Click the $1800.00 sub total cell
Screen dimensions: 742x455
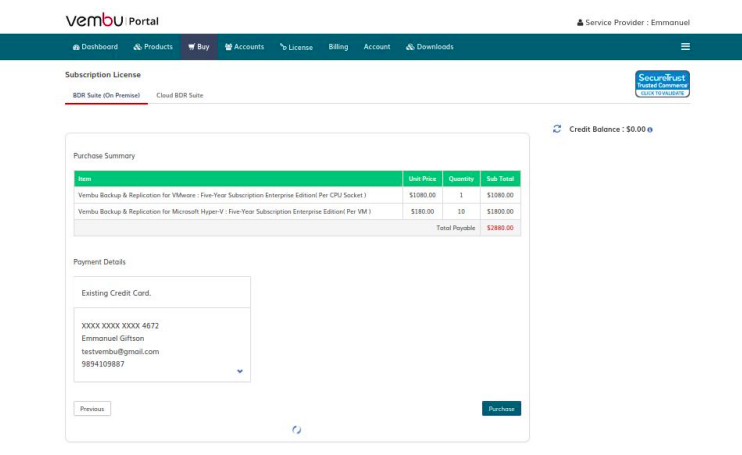point(500,211)
